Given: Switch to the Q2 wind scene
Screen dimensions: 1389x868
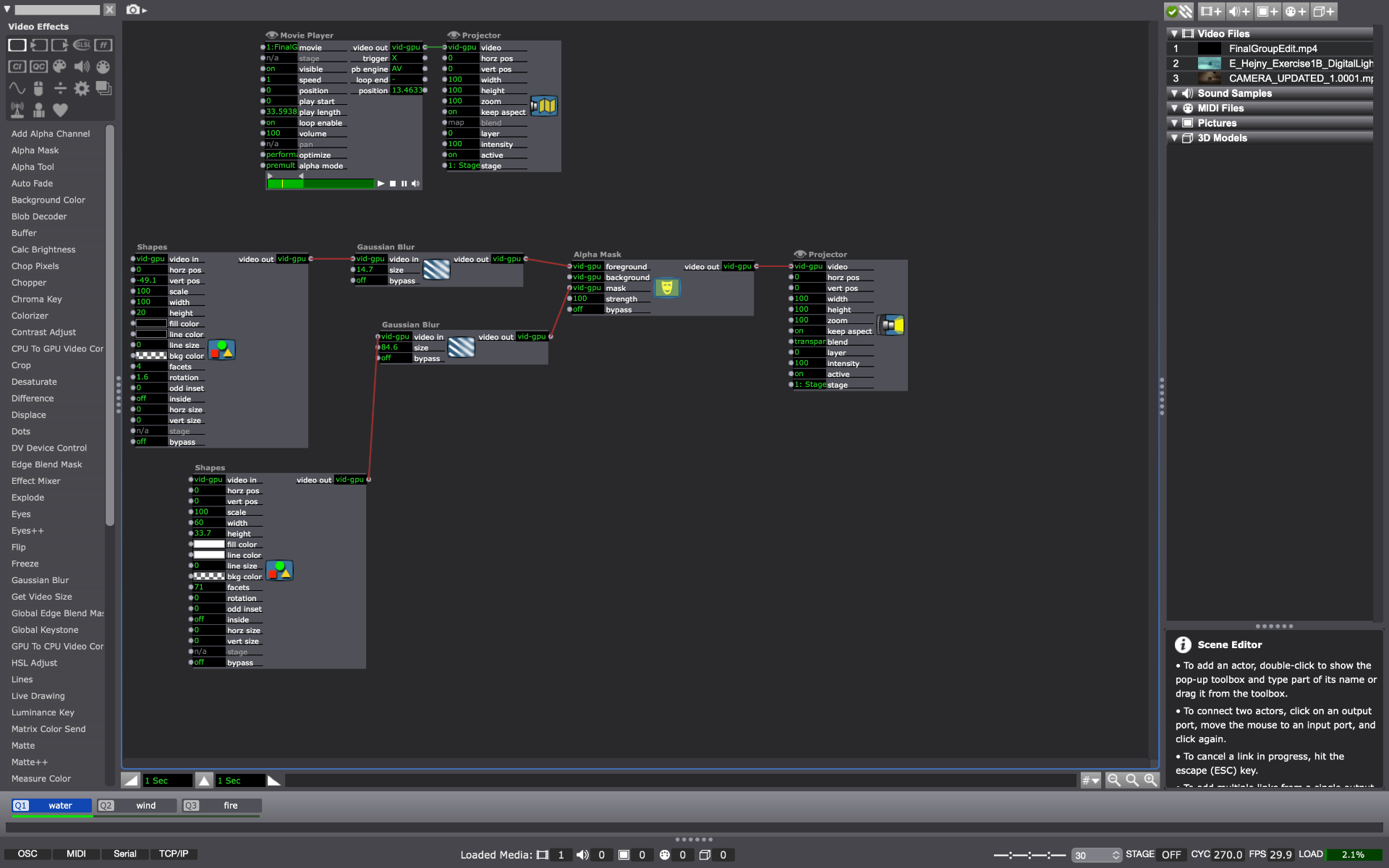Looking at the screenshot, I should tap(137, 805).
